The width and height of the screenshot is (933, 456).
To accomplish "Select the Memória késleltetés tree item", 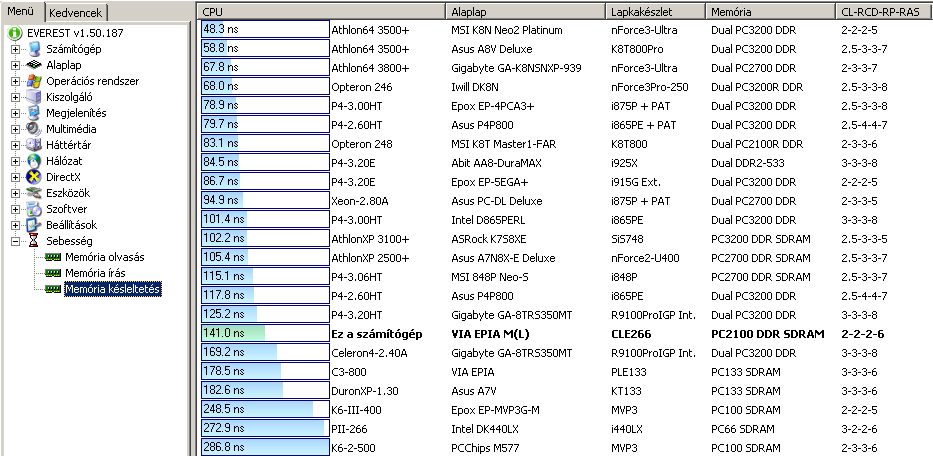I will (x=112, y=289).
